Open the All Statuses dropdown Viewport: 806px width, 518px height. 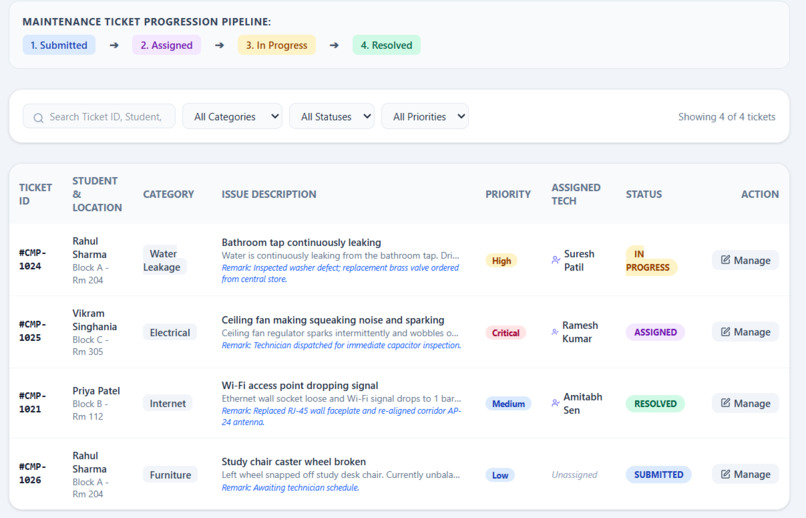pyautogui.click(x=332, y=117)
